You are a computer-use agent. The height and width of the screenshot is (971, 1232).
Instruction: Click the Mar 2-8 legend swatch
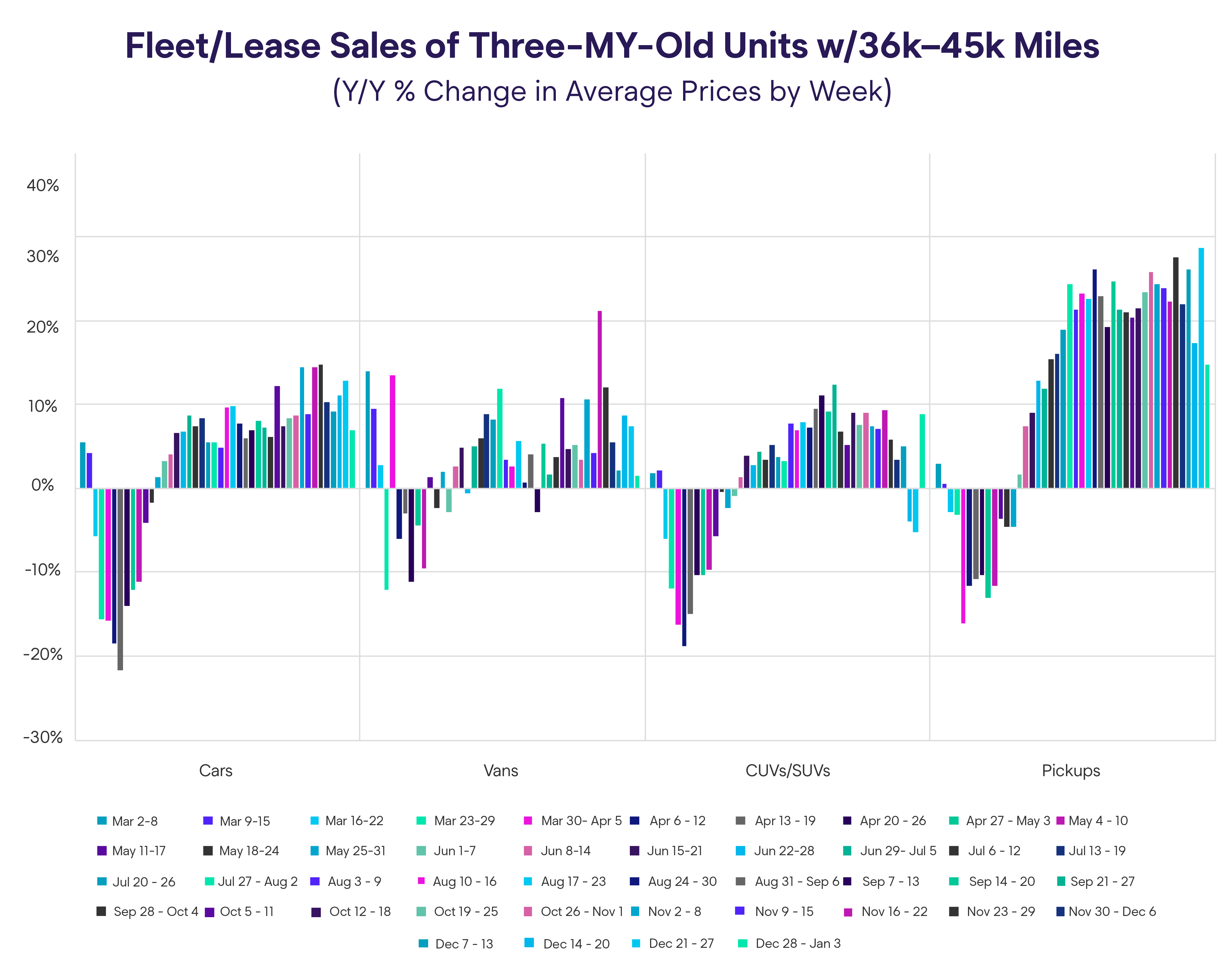point(102,820)
